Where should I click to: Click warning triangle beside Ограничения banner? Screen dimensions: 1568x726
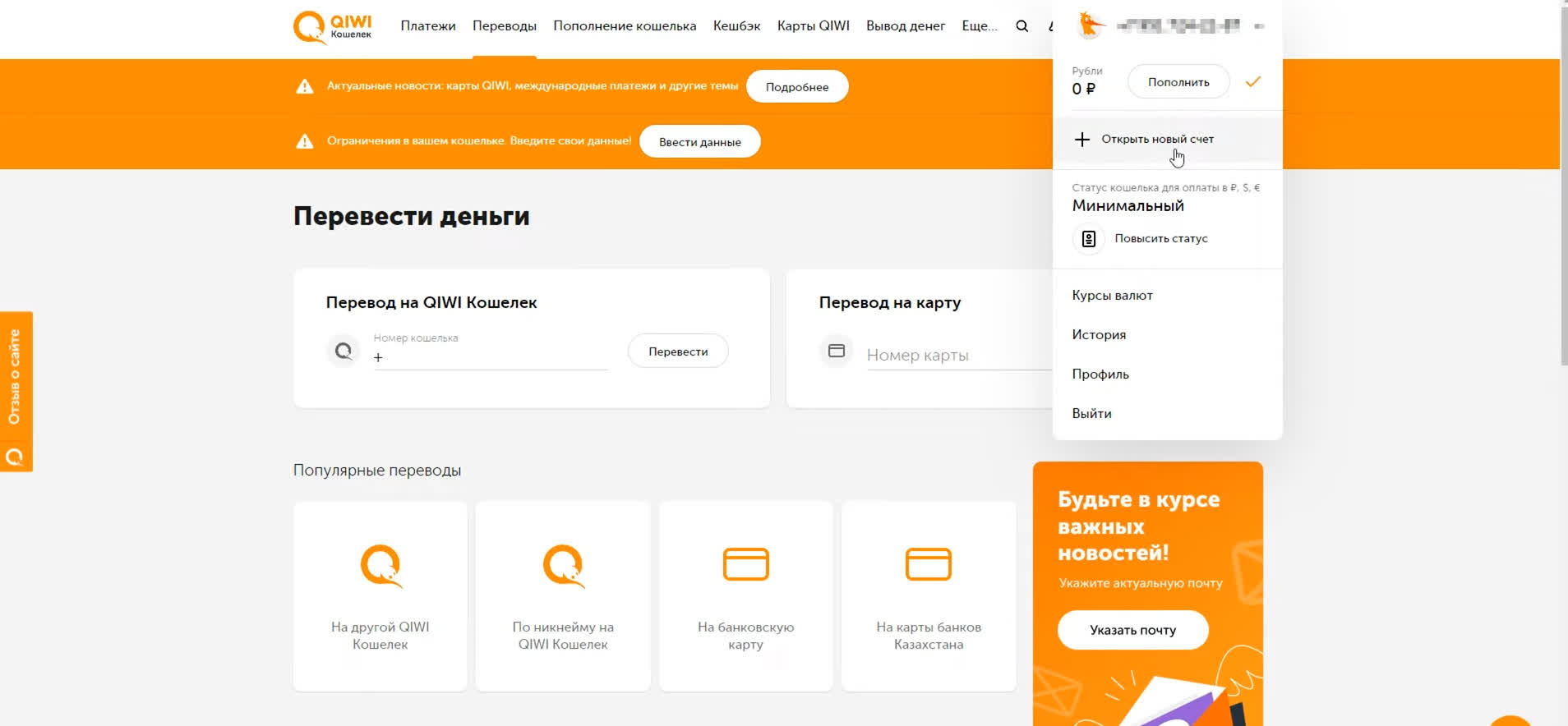305,141
